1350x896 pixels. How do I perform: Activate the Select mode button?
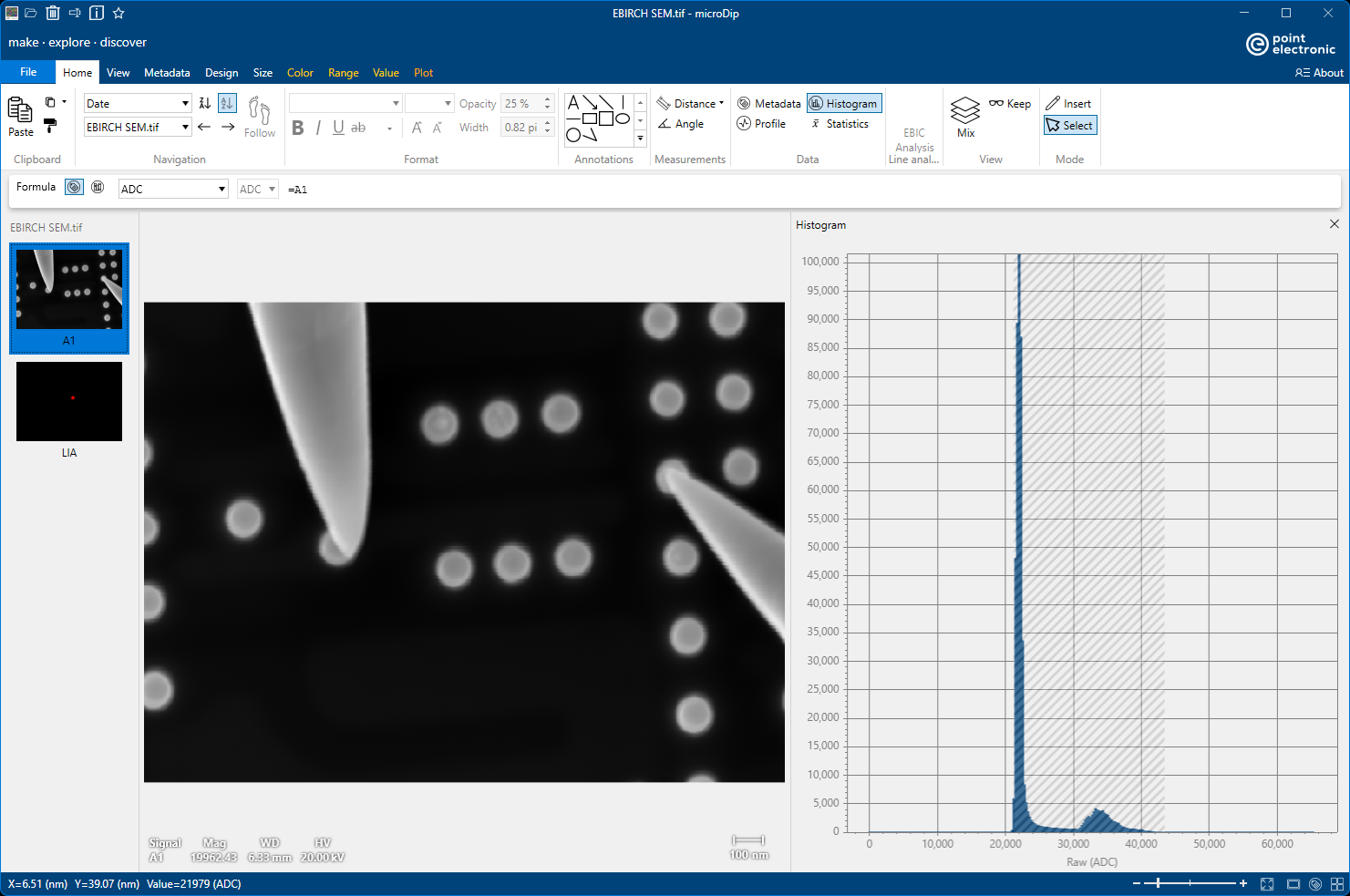tap(1070, 125)
